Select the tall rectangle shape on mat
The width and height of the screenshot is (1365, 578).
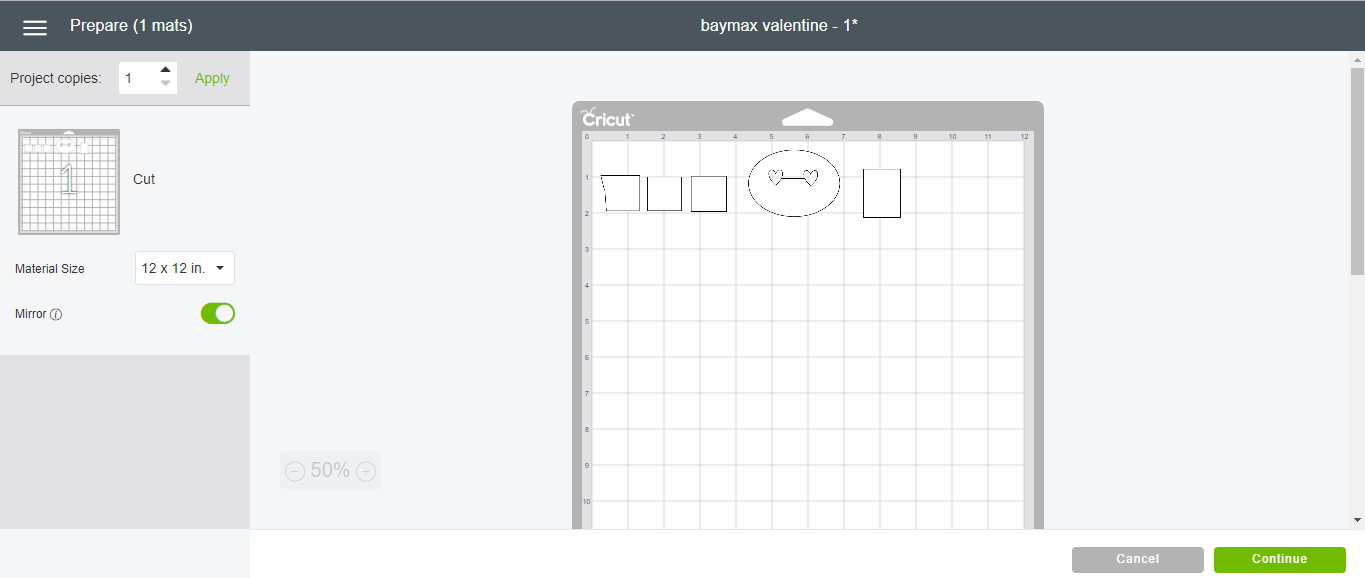(x=882, y=193)
